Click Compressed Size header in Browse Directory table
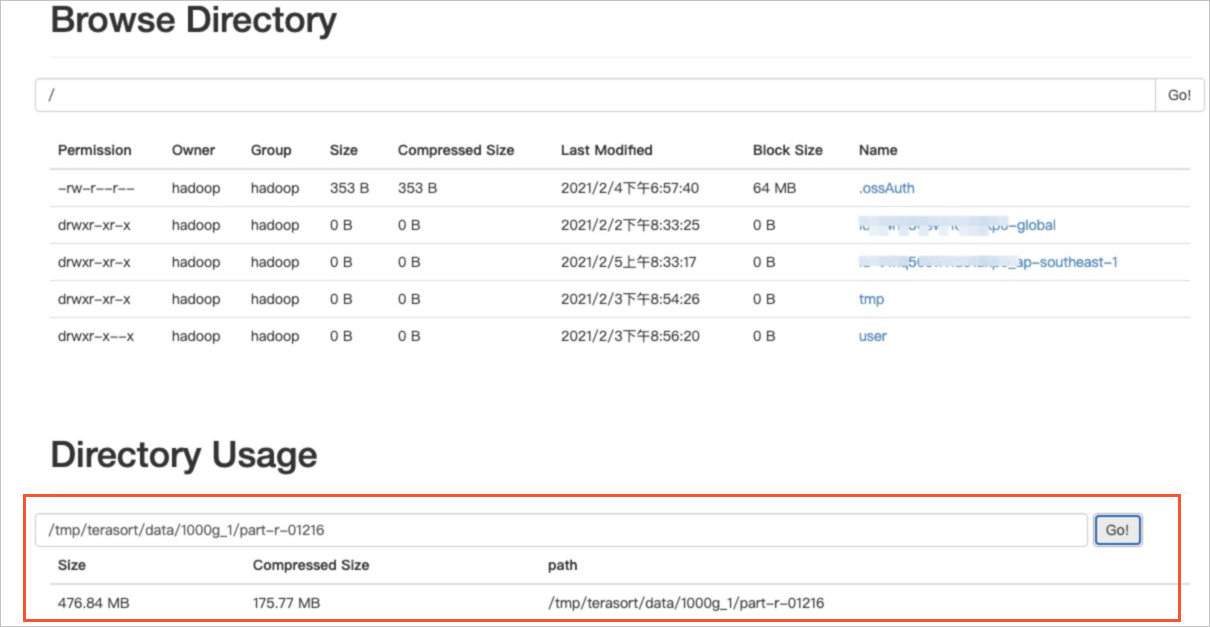Viewport: 1210px width, 627px height. [456, 150]
